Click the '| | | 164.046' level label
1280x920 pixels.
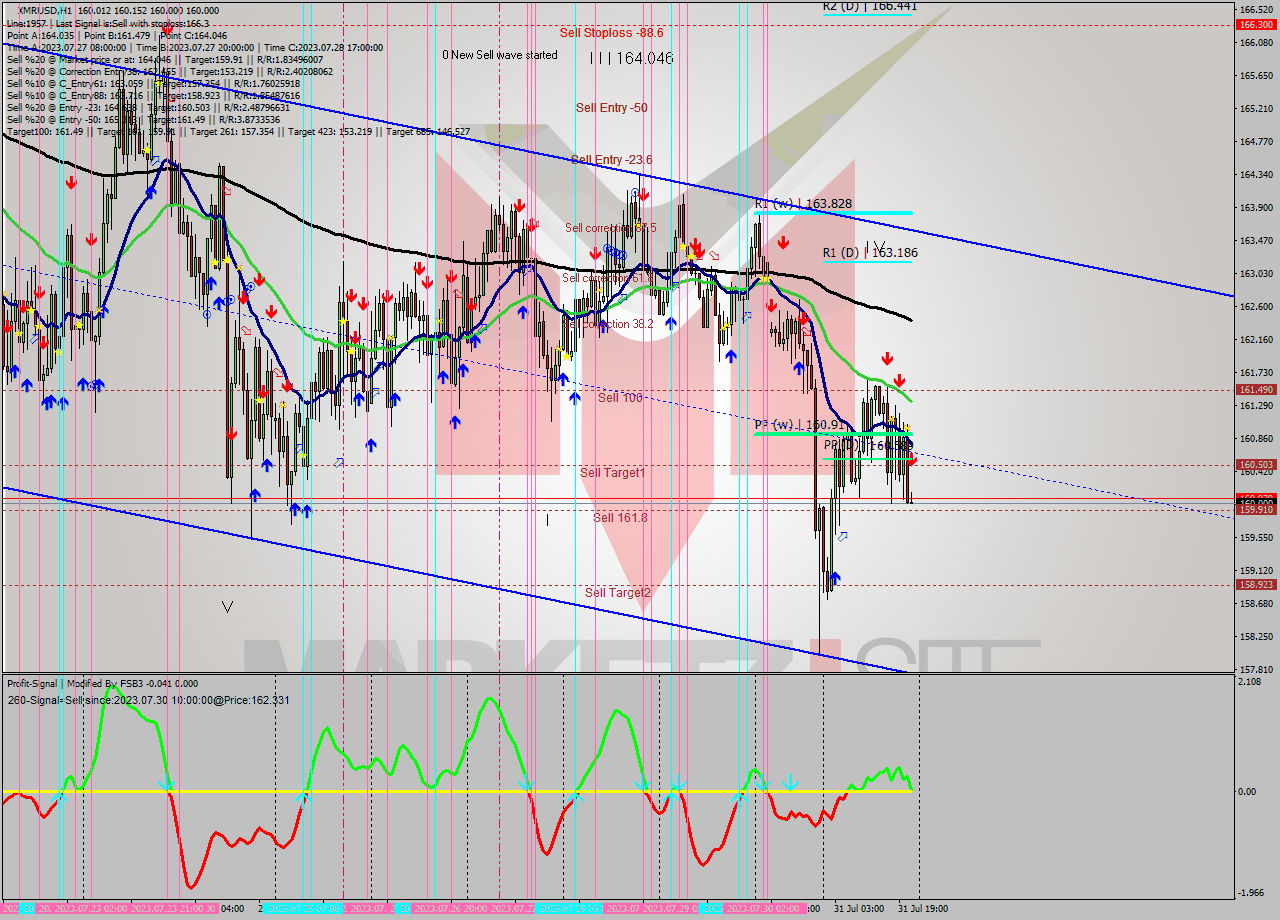tap(631, 59)
